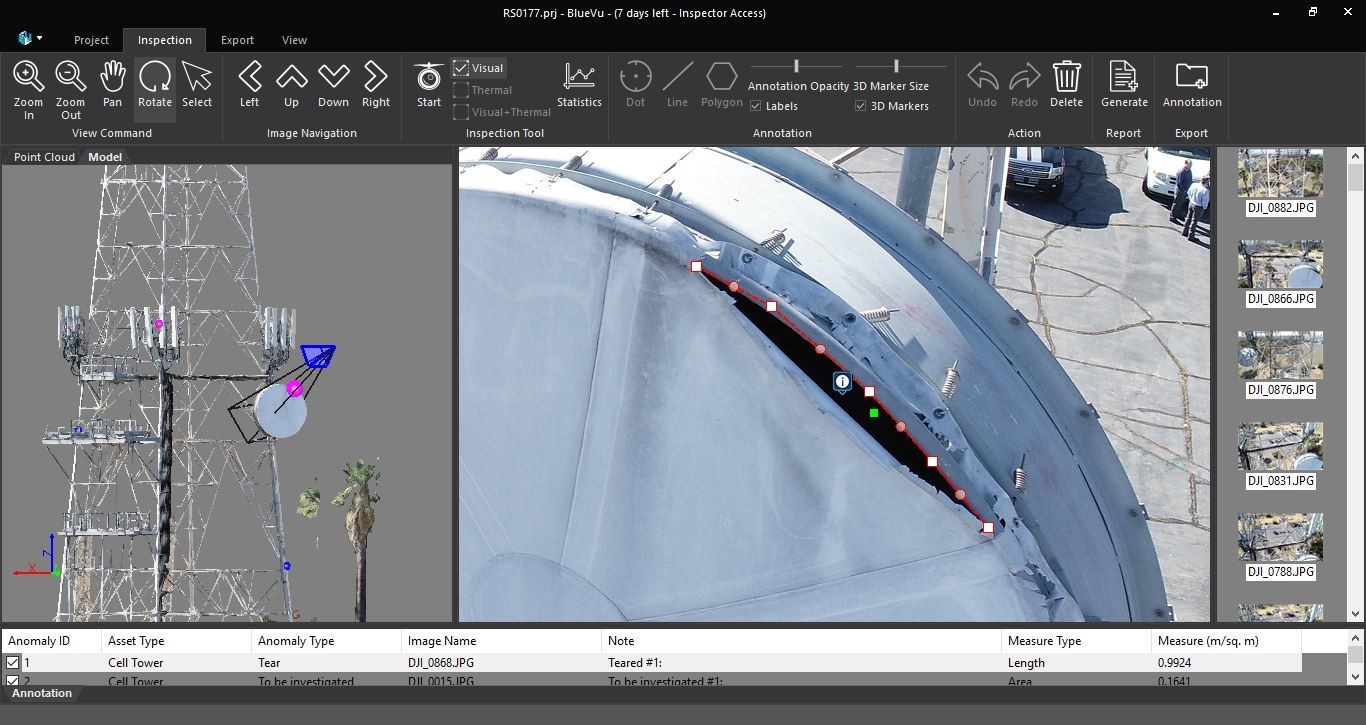1366x725 pixels.
Task: Select the Rotate view tool
Action: [x=155, y=85]
